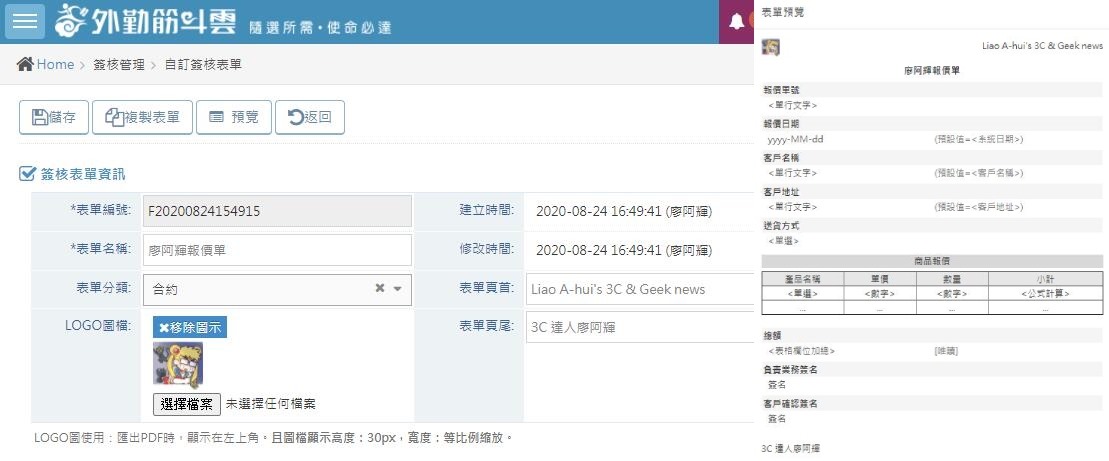Click the logo image in preview header
1109x461 pixels.
(x=770, y=47)
